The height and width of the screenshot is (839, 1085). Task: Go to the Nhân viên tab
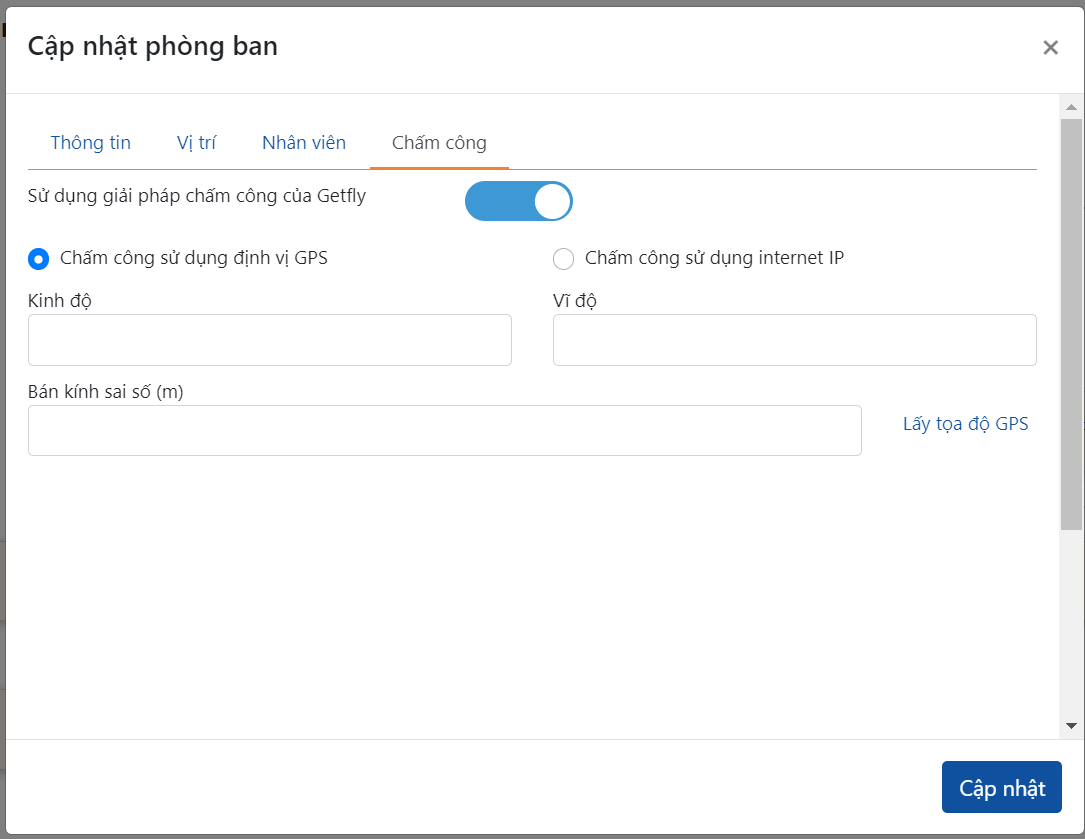tap(304, 143)
